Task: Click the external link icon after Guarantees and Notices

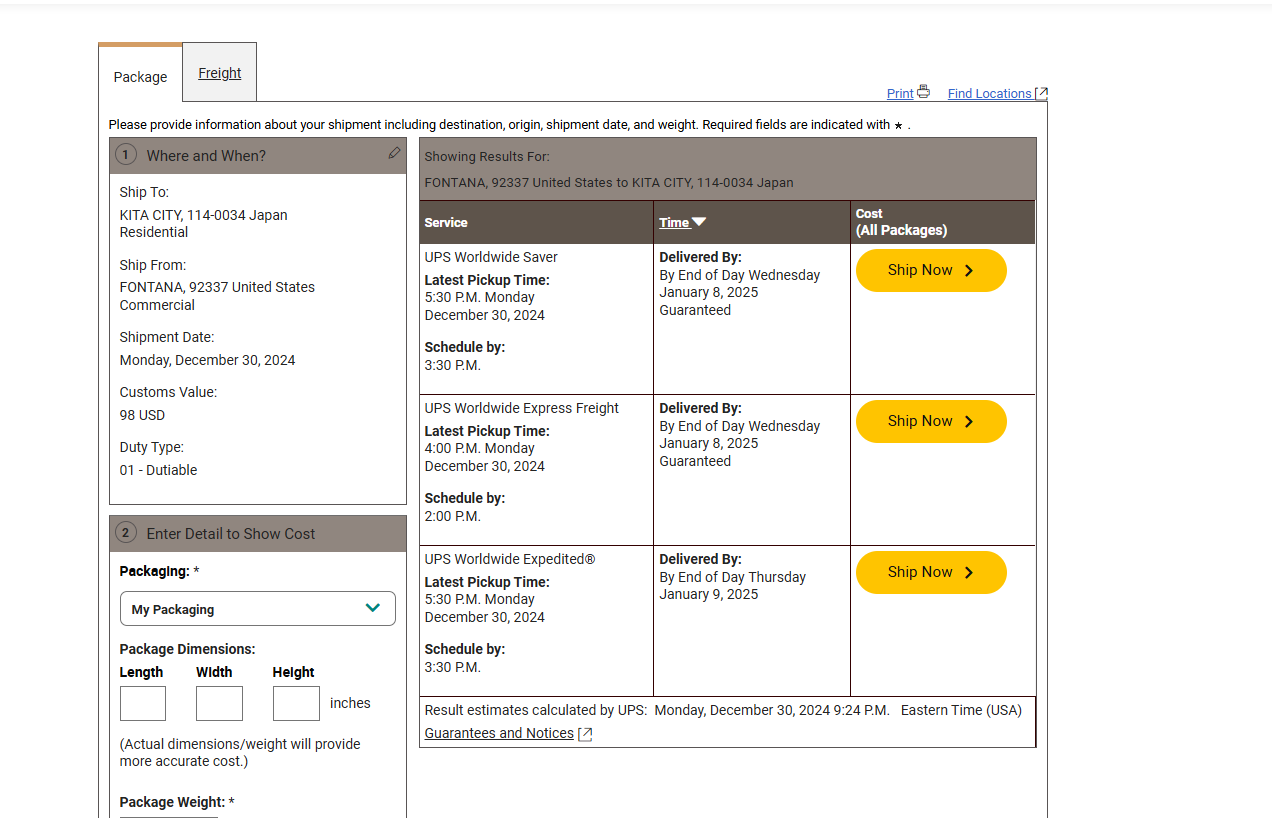Action: tap(586, 734)
